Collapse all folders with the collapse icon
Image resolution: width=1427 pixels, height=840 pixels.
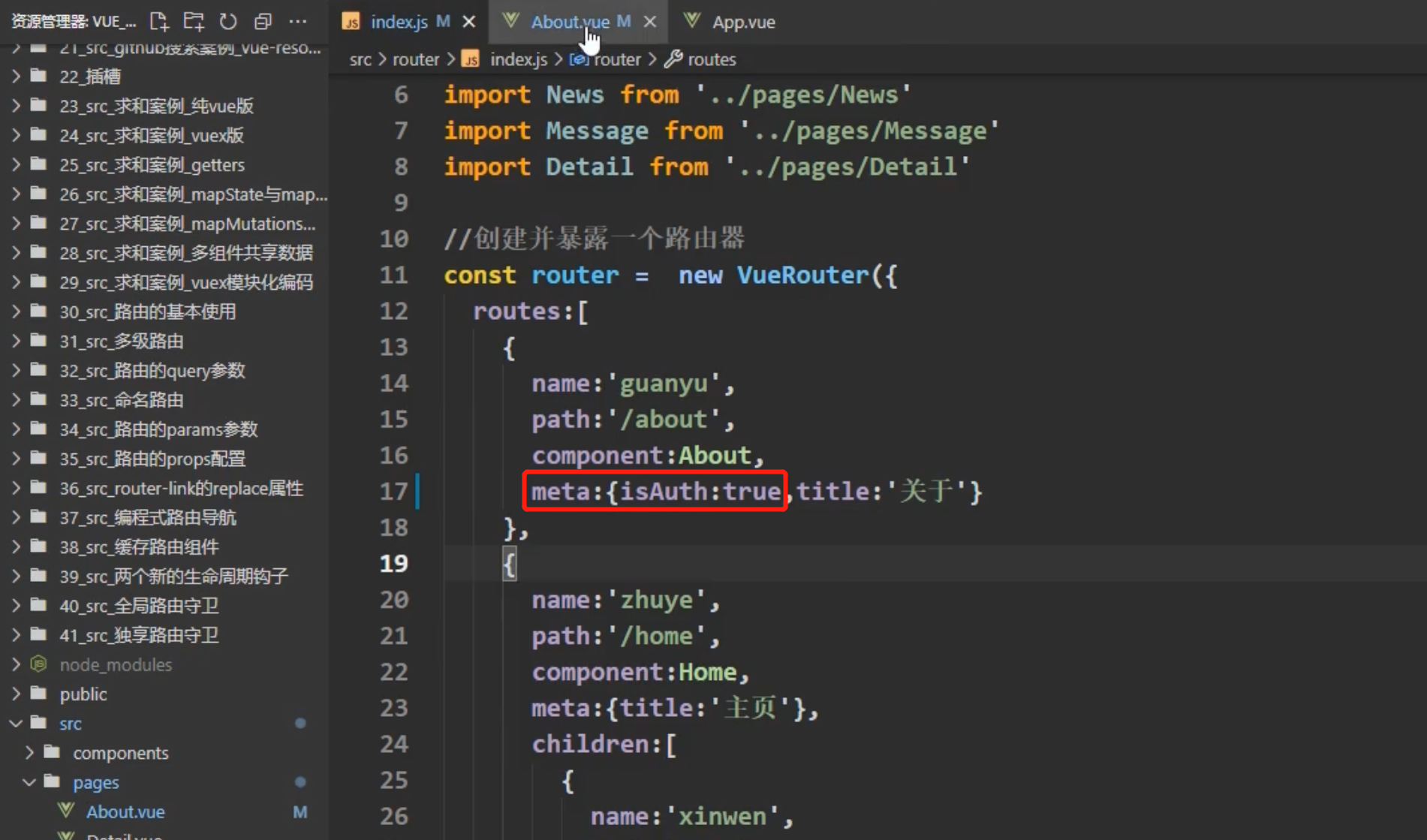(263, 21)
